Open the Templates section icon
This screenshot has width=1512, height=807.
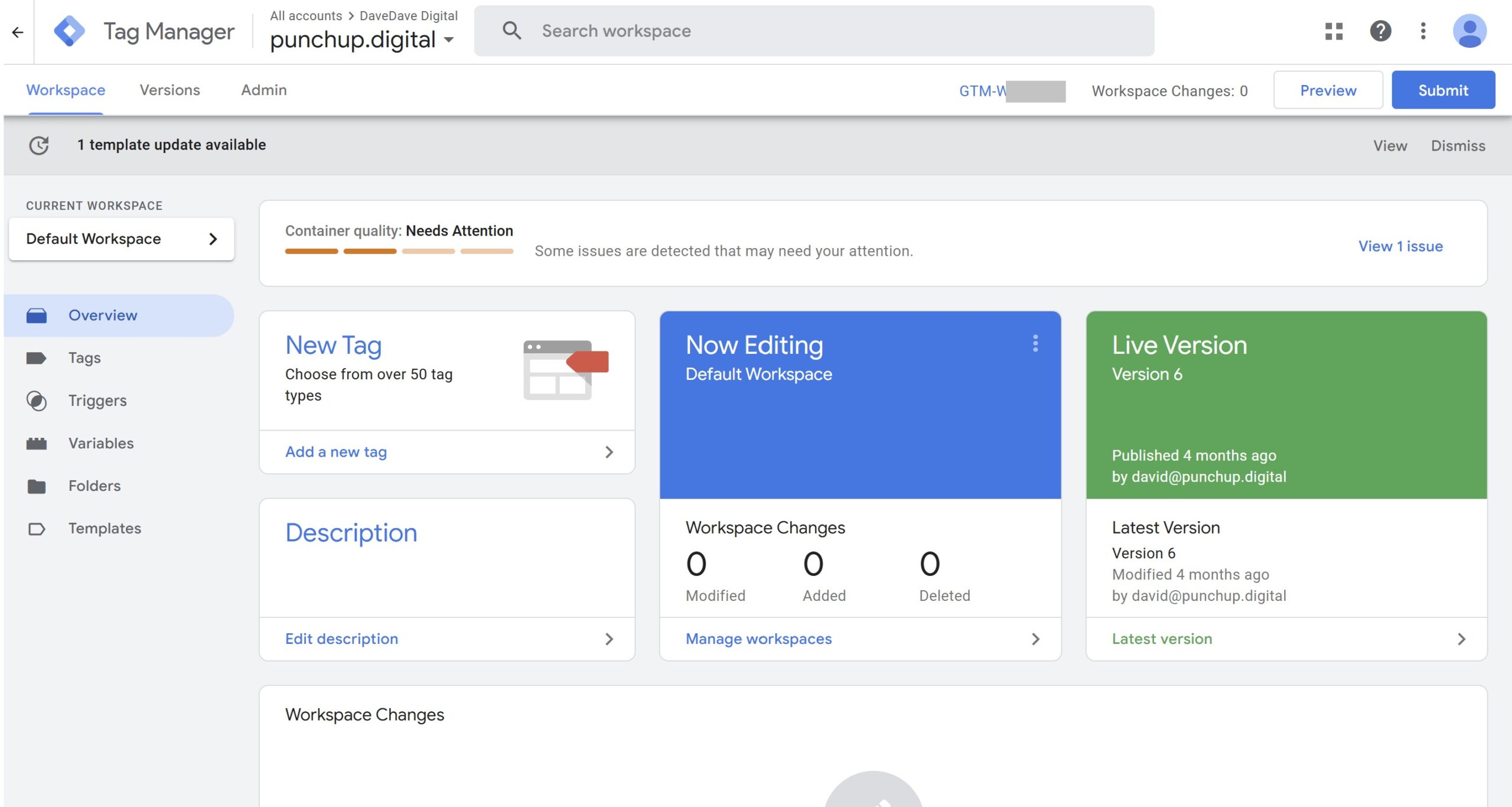point(37,528)
